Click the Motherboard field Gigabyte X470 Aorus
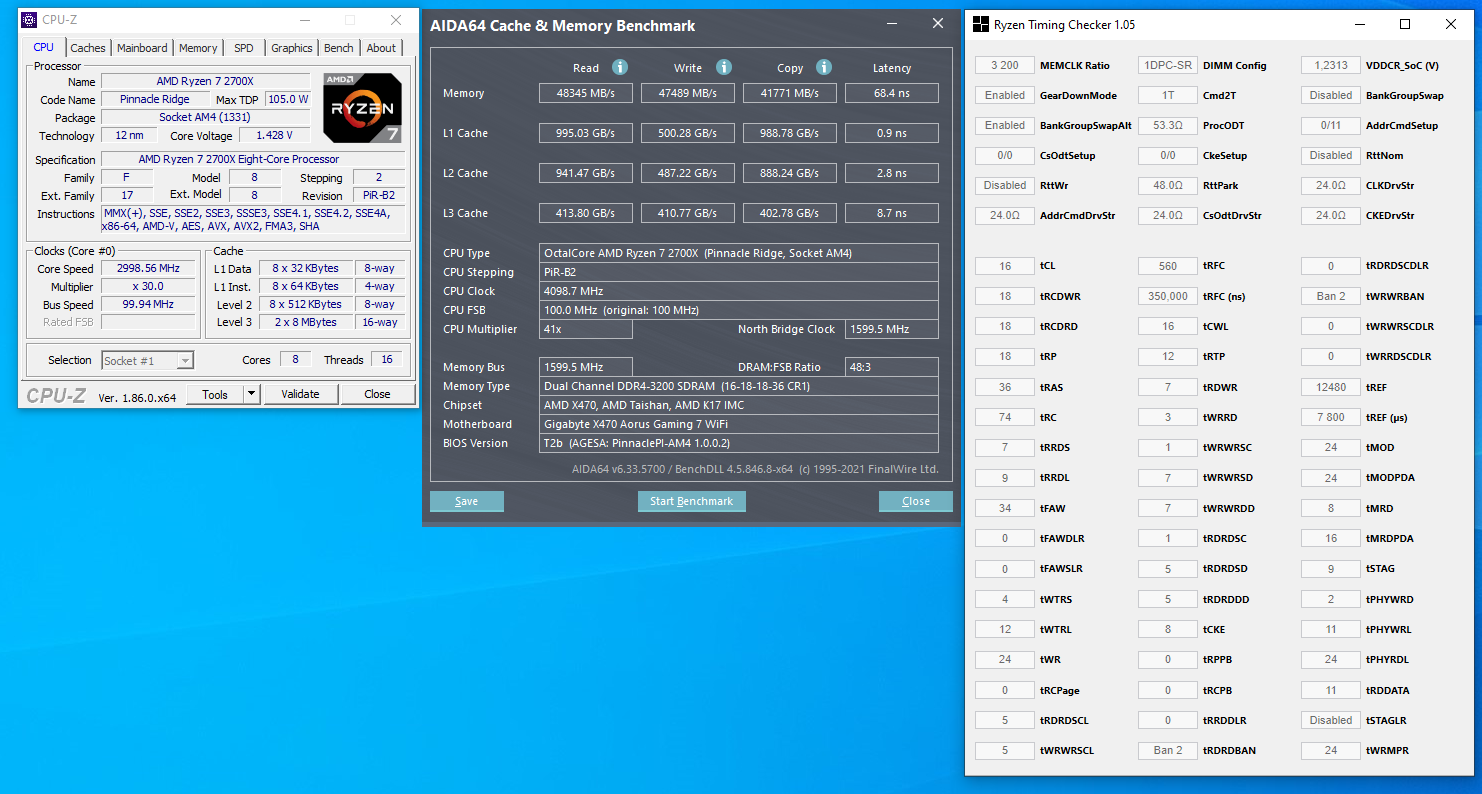Viewport: 1482px width, 794px height. (x=739, y=424)
